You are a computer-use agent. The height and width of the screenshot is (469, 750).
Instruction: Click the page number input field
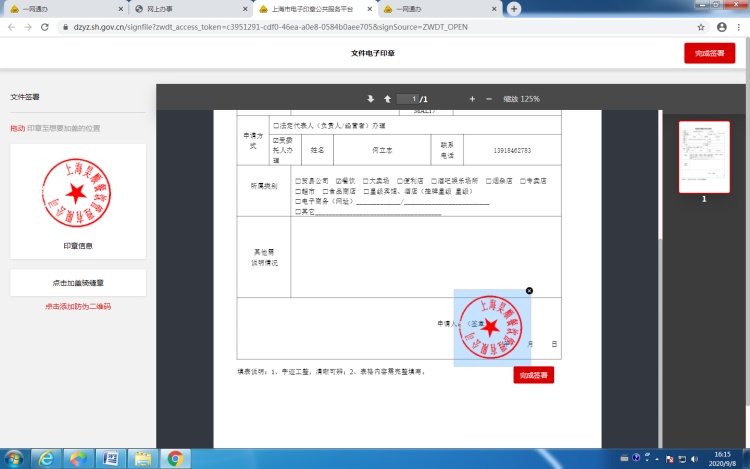(x=407, y=99)
